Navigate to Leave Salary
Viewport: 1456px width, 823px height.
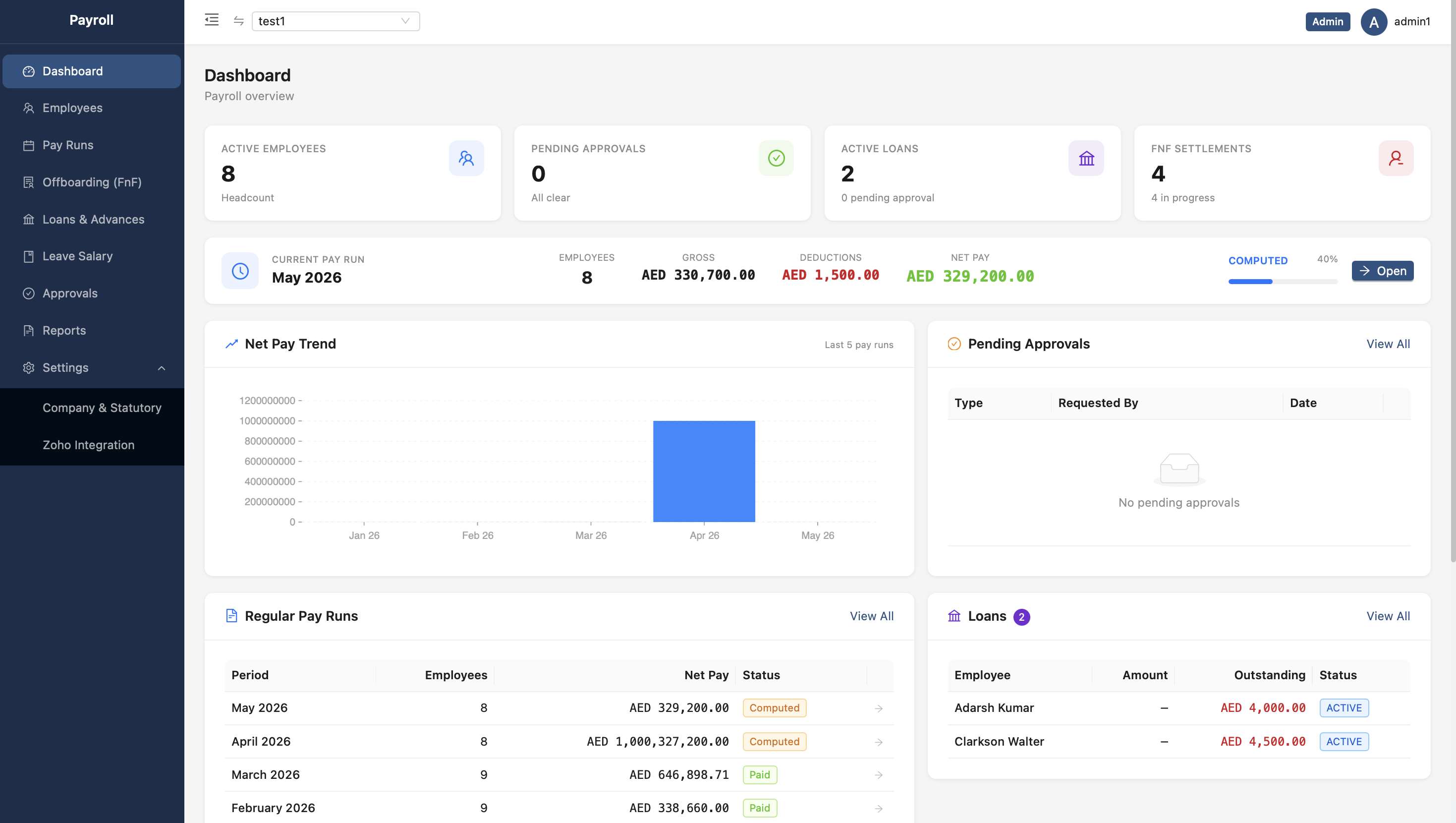(92, 256)
